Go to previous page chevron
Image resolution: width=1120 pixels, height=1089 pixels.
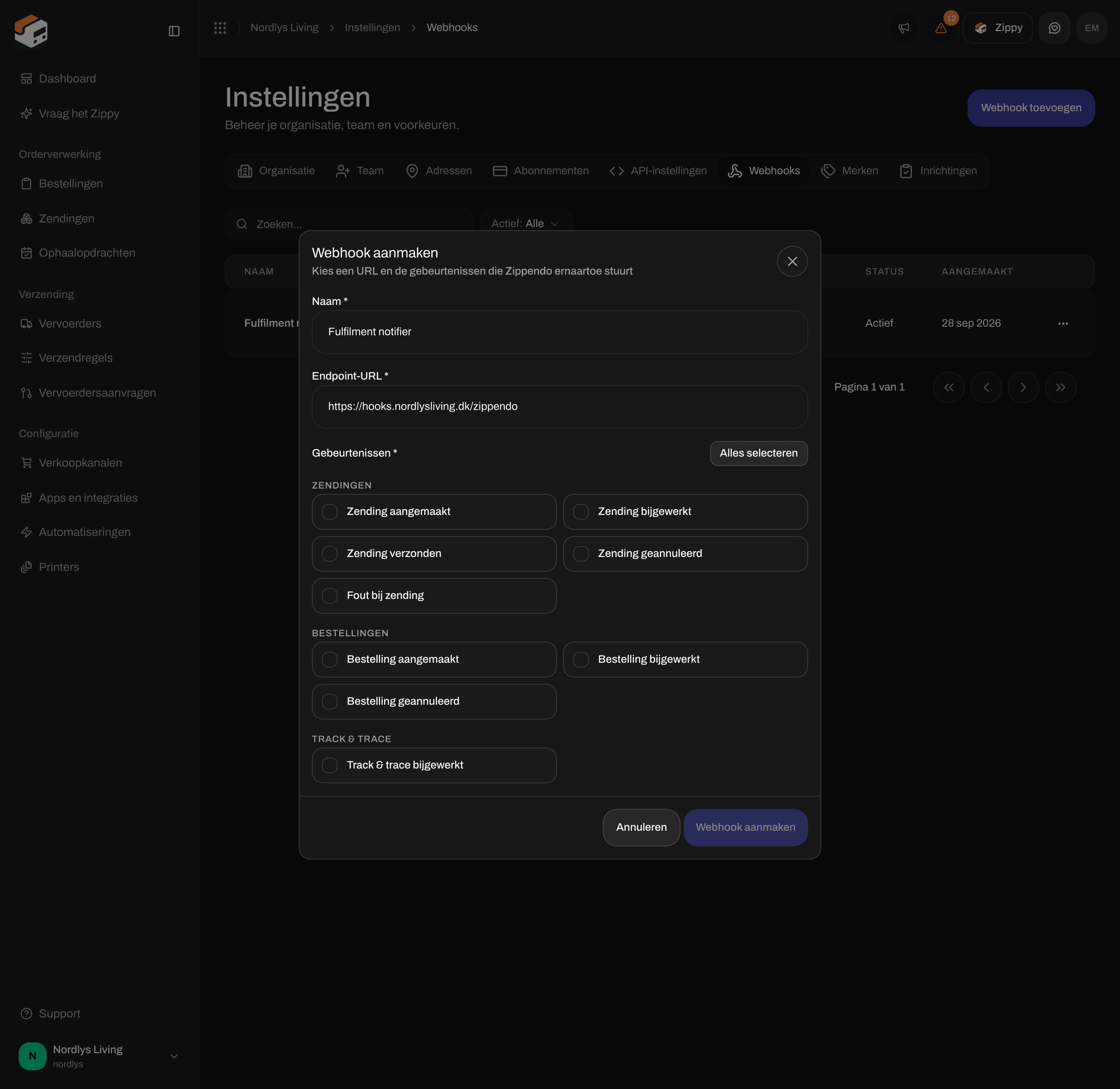tap(985, 387)
